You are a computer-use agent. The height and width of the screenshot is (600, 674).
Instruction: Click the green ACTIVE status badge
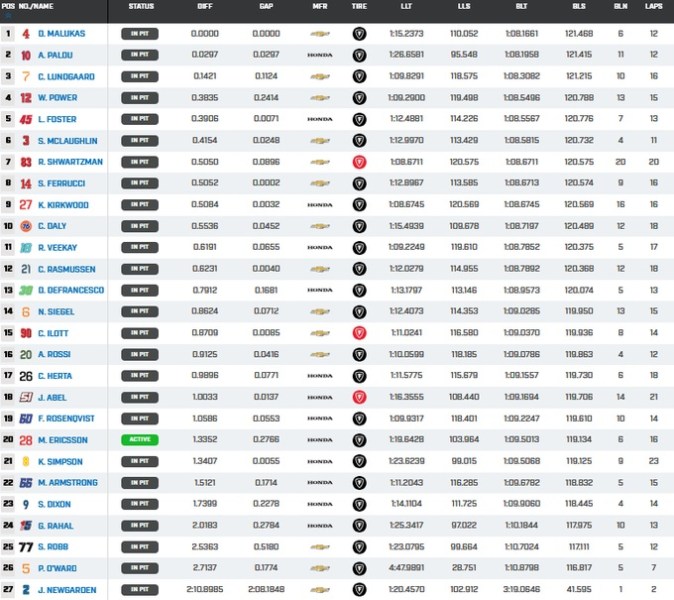pyautogui.click(x=140, y=440)
